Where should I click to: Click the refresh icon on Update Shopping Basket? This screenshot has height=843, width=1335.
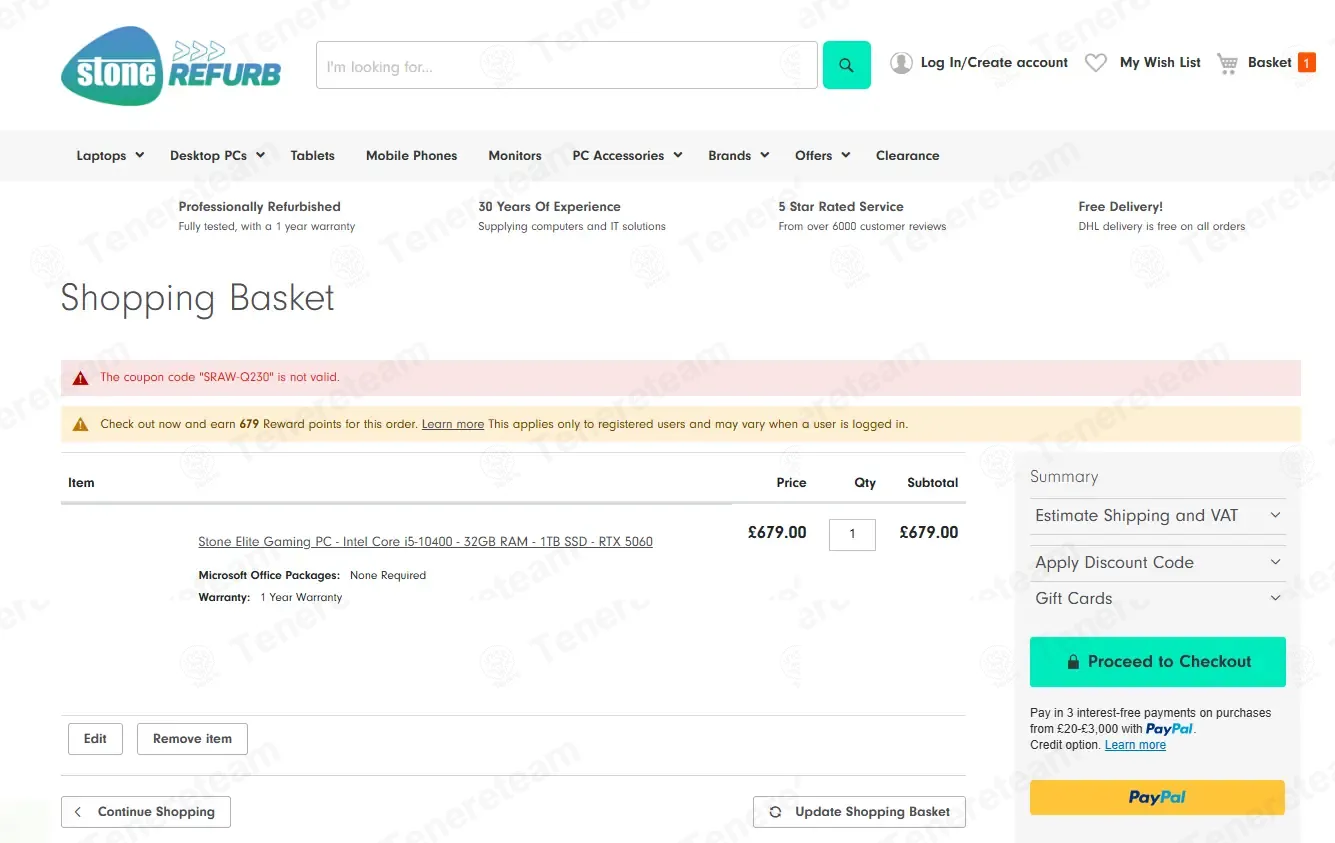point(775,812)
